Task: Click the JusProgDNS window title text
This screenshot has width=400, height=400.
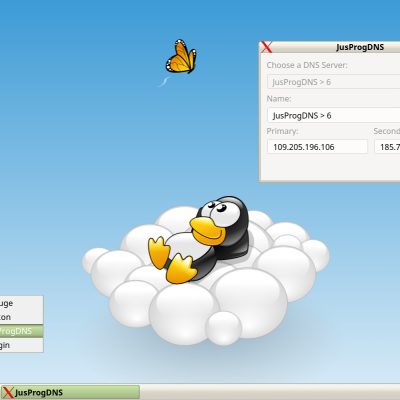Action: click(360, 47)
